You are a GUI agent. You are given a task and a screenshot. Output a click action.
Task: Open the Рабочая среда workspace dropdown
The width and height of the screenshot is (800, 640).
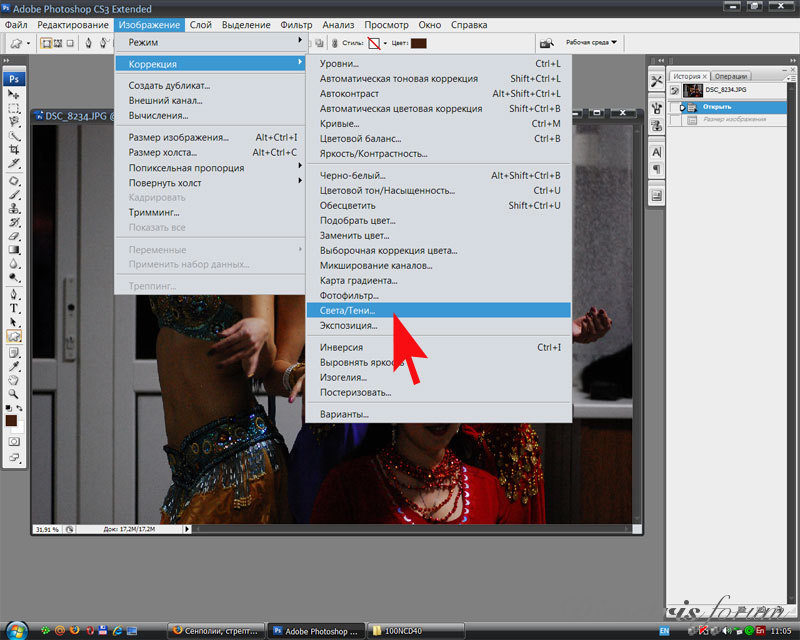click(592, 43)
